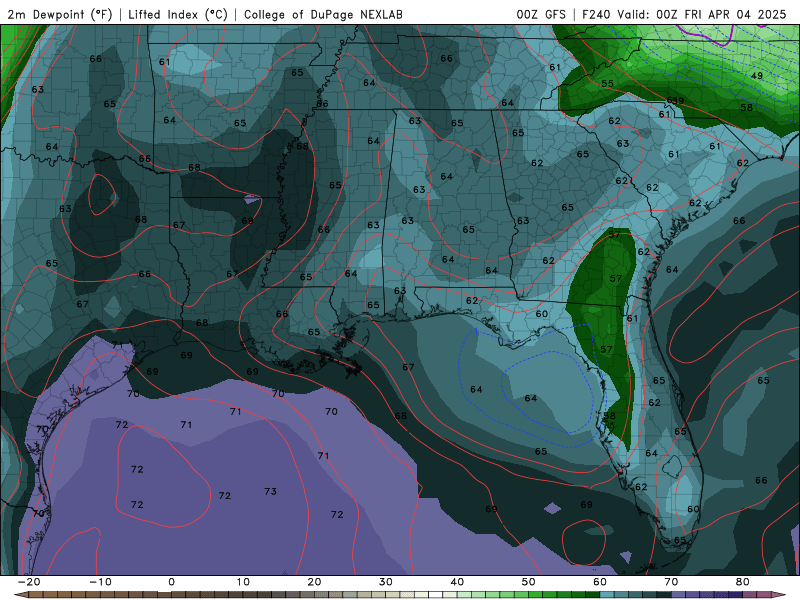Viewport: 800px width, 600px height.
Task: Click the '49' dewpoint value in bright green area
Action: [757, 76]
